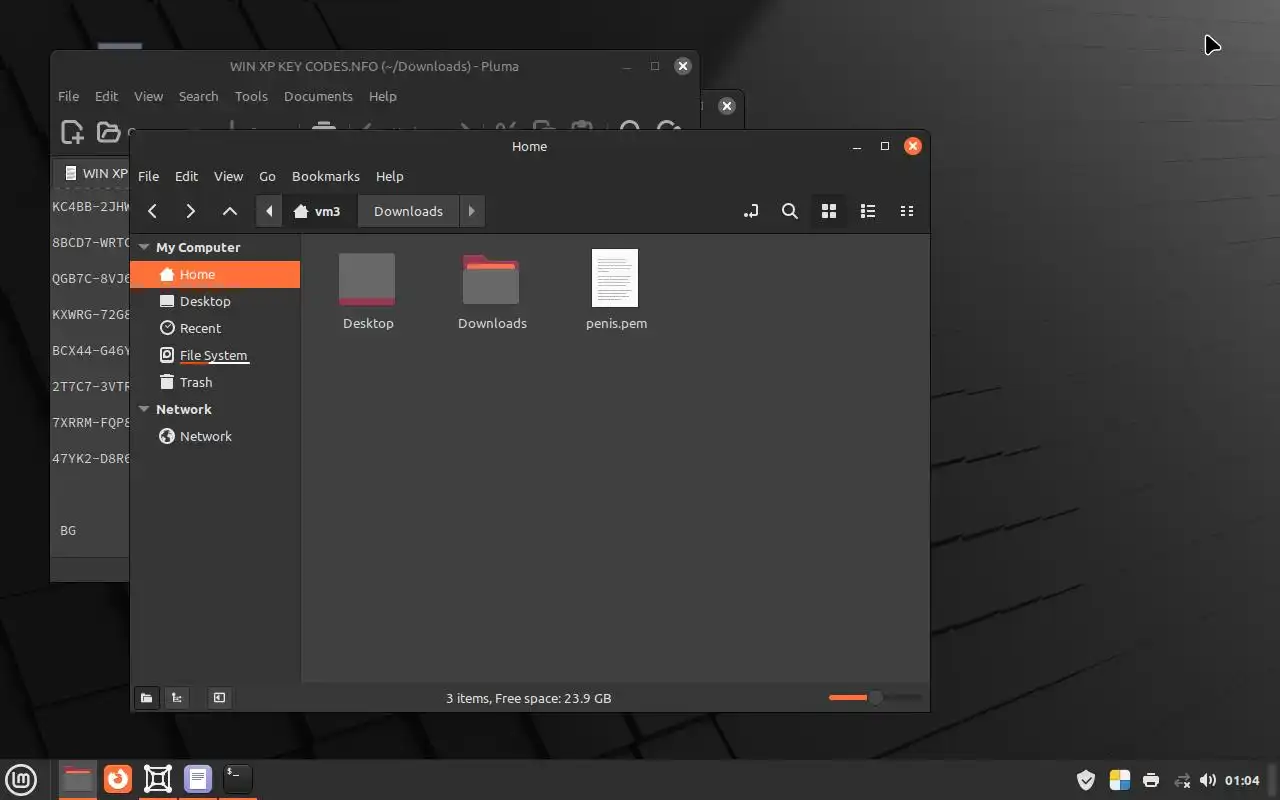The height and width of the screenshot is (800, 1280).
Task: Open the file manager search
Action: (789, 211)
